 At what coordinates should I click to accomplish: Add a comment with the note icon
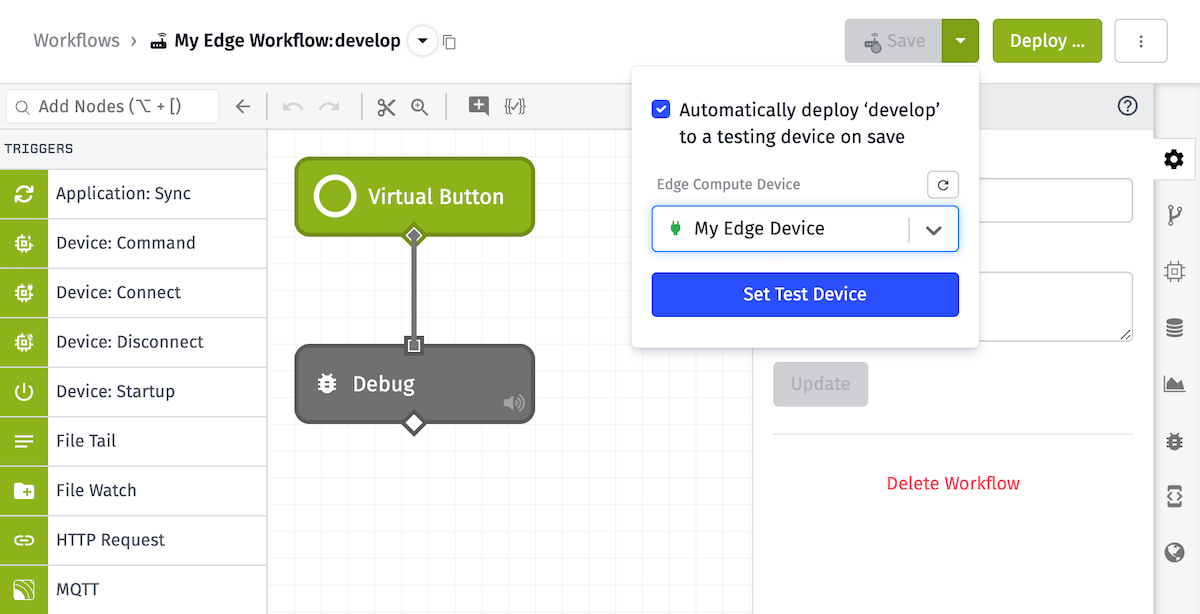[x=479, y=106]
